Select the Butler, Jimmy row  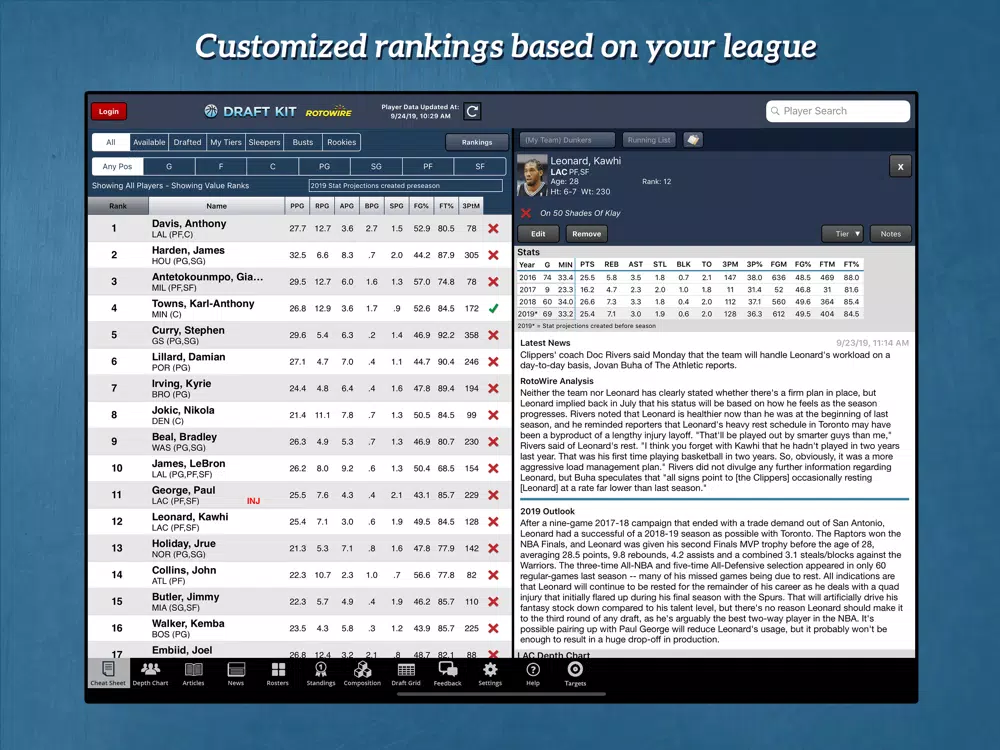(x=300, y=602)
